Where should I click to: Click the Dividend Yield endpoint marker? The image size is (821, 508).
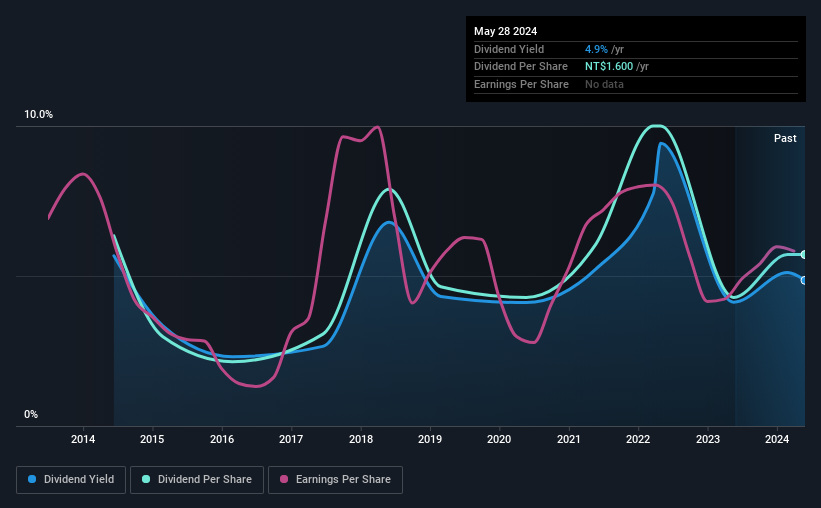point(804,281)
